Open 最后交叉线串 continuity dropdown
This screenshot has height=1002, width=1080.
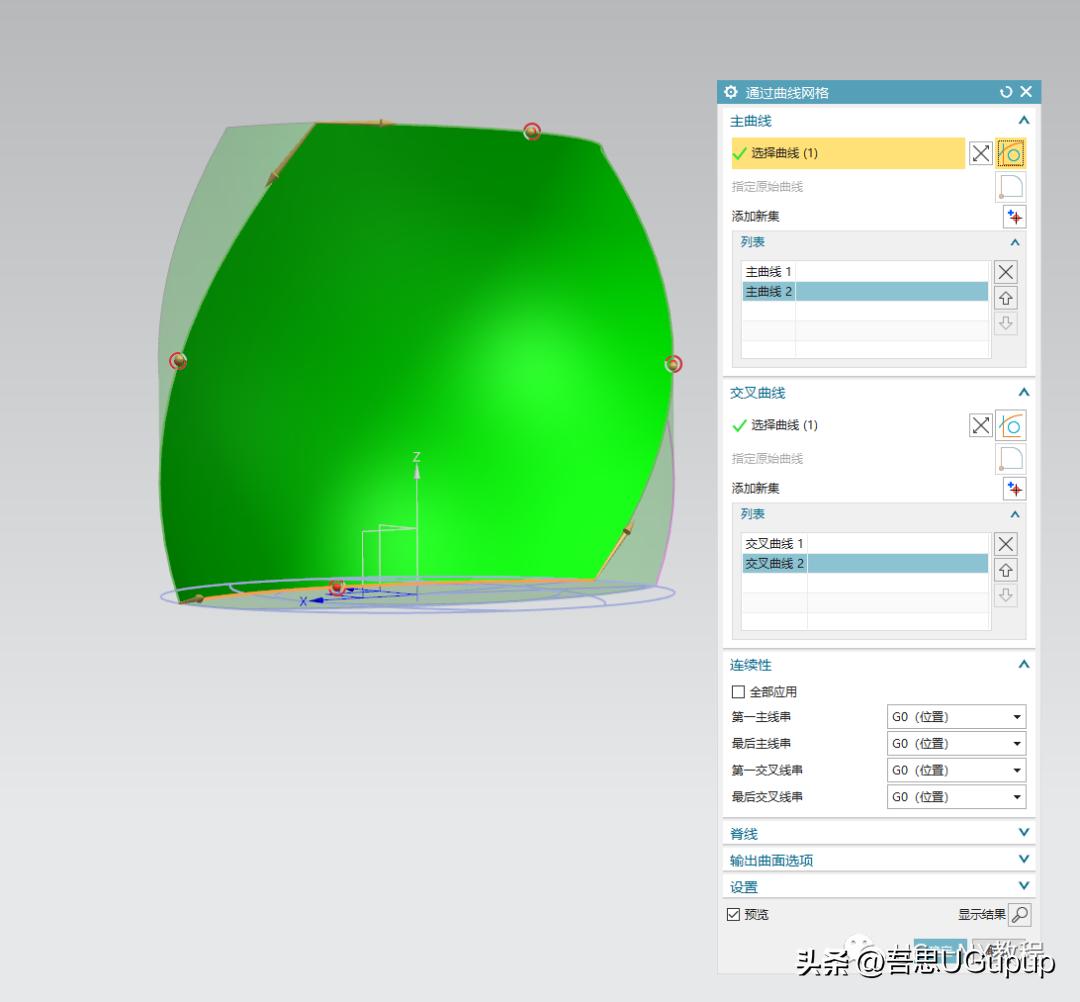(x=956, y=797)
